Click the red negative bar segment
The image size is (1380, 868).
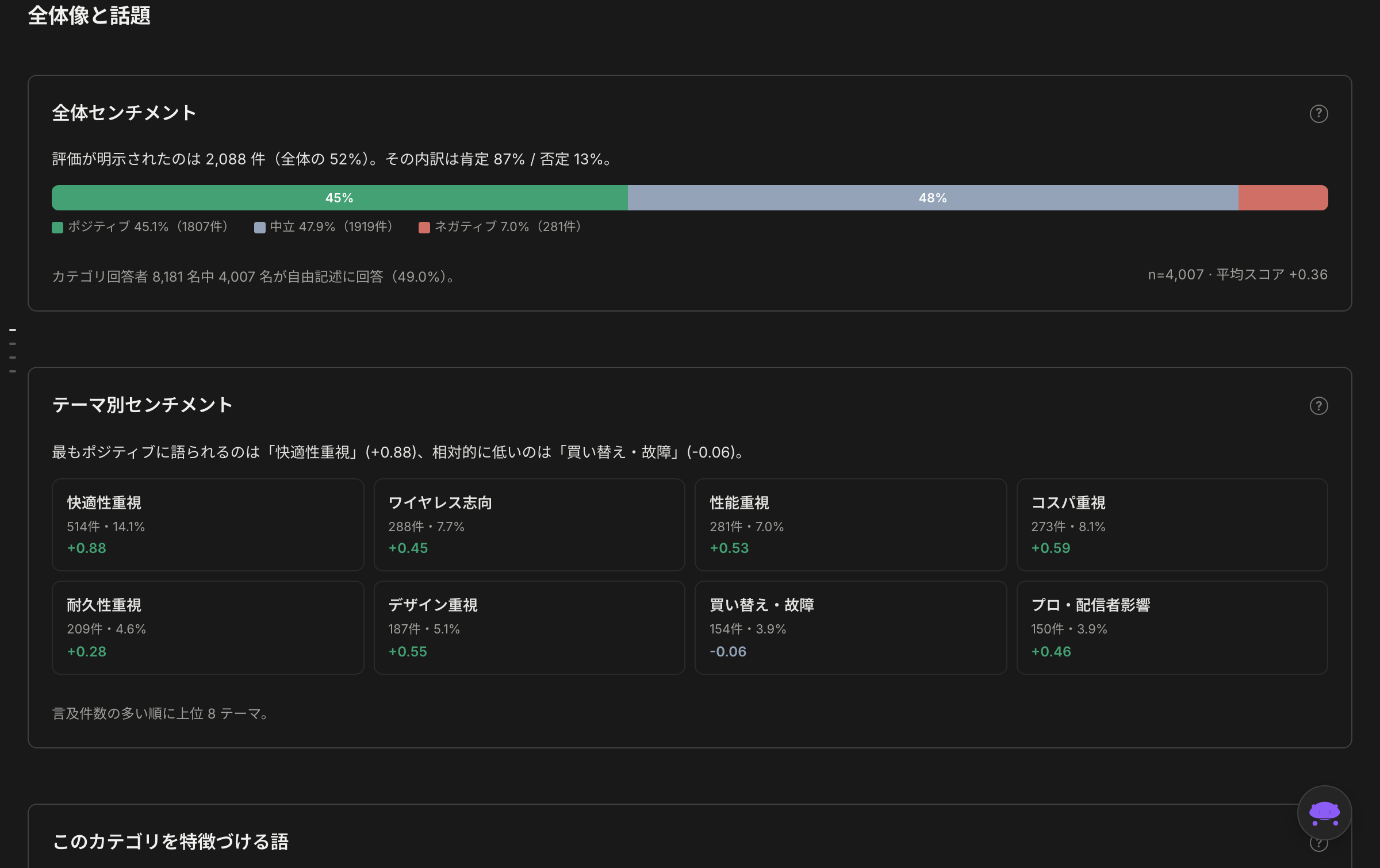pos(1283,198)
